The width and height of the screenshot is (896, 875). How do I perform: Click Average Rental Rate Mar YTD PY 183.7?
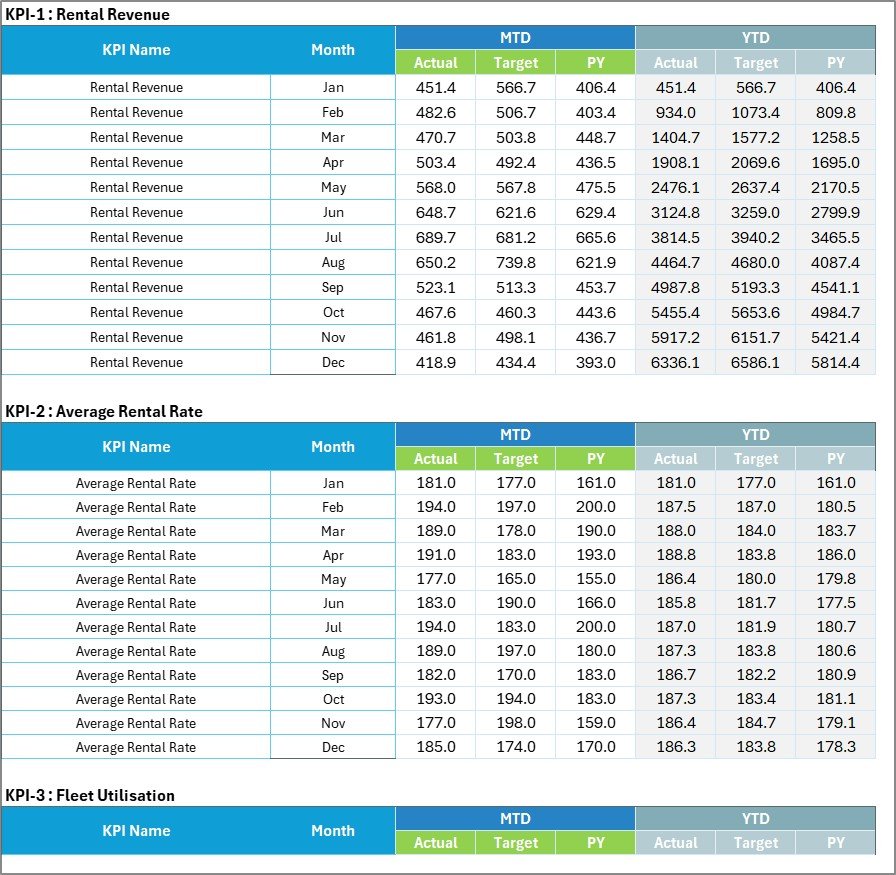click(835, 531)
